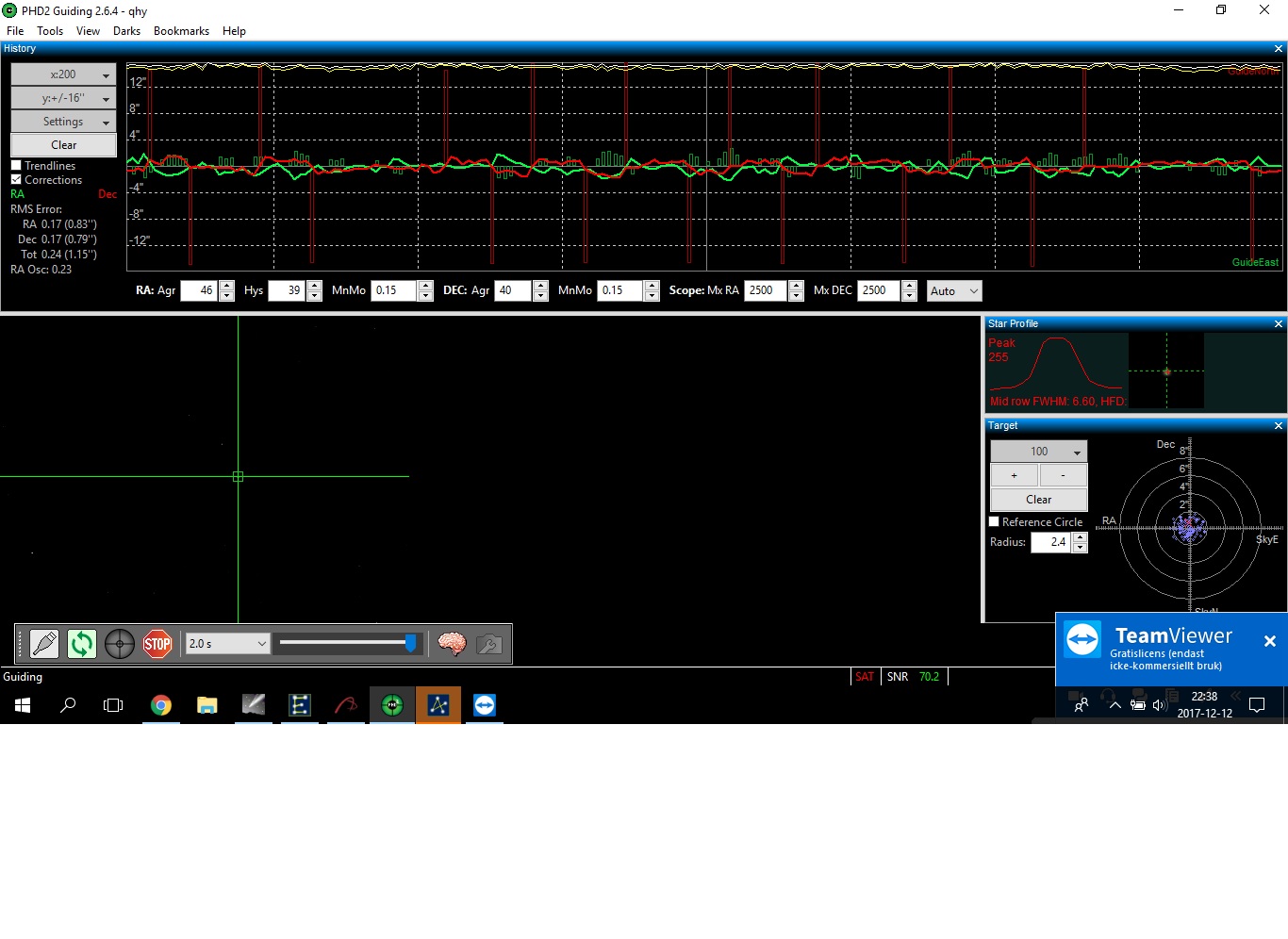This screenshot has height=939, width=1288.
Task: Open the Darks menu
Action: pos(126,31)
